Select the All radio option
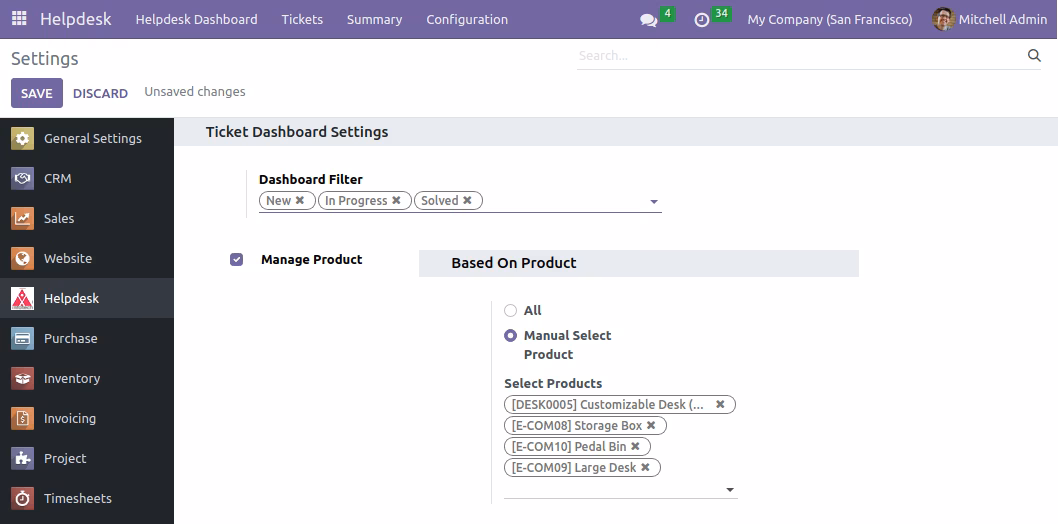 (511, 310)
